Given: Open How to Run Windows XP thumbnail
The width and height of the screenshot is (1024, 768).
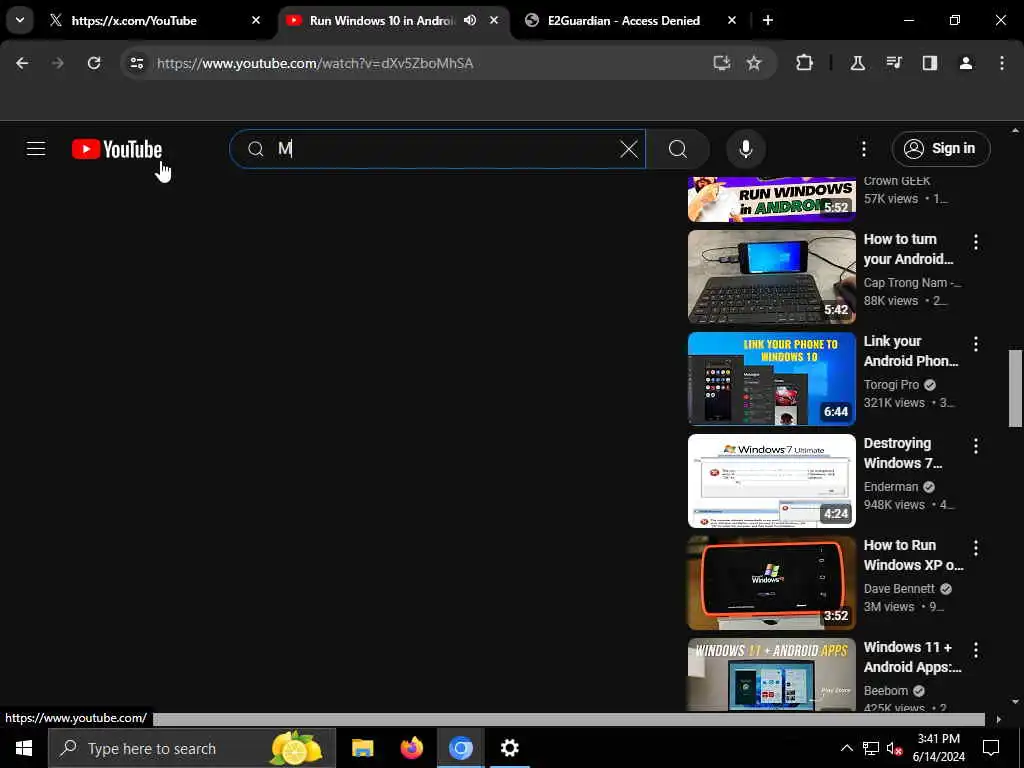Looking at the screenshot, I should (x=771, y=583).
